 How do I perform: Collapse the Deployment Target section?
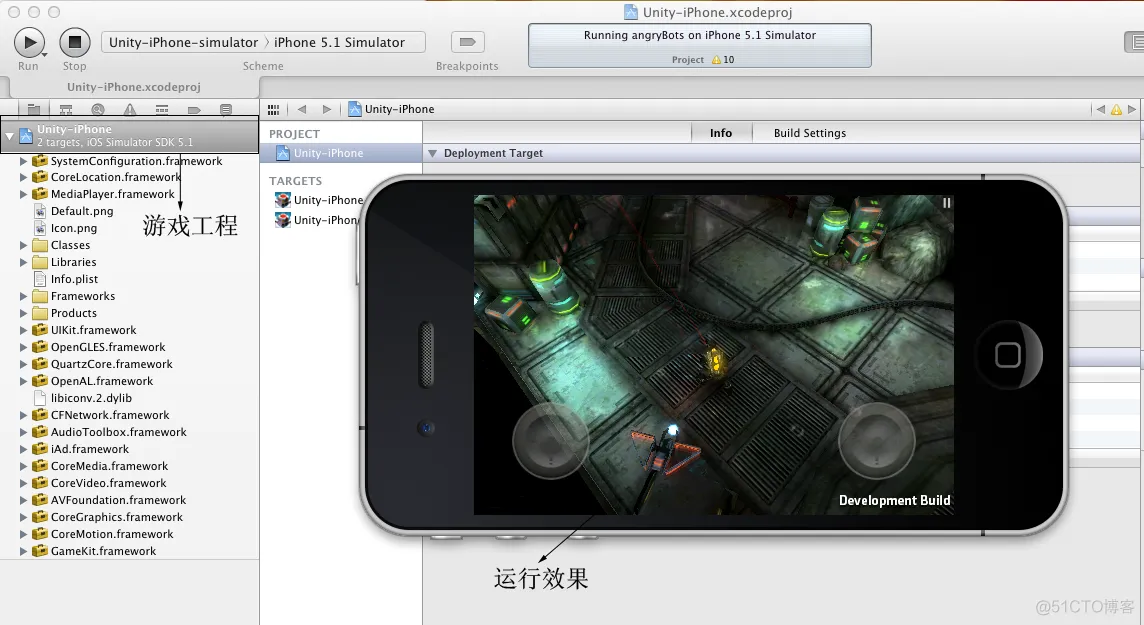pos(432,154)
